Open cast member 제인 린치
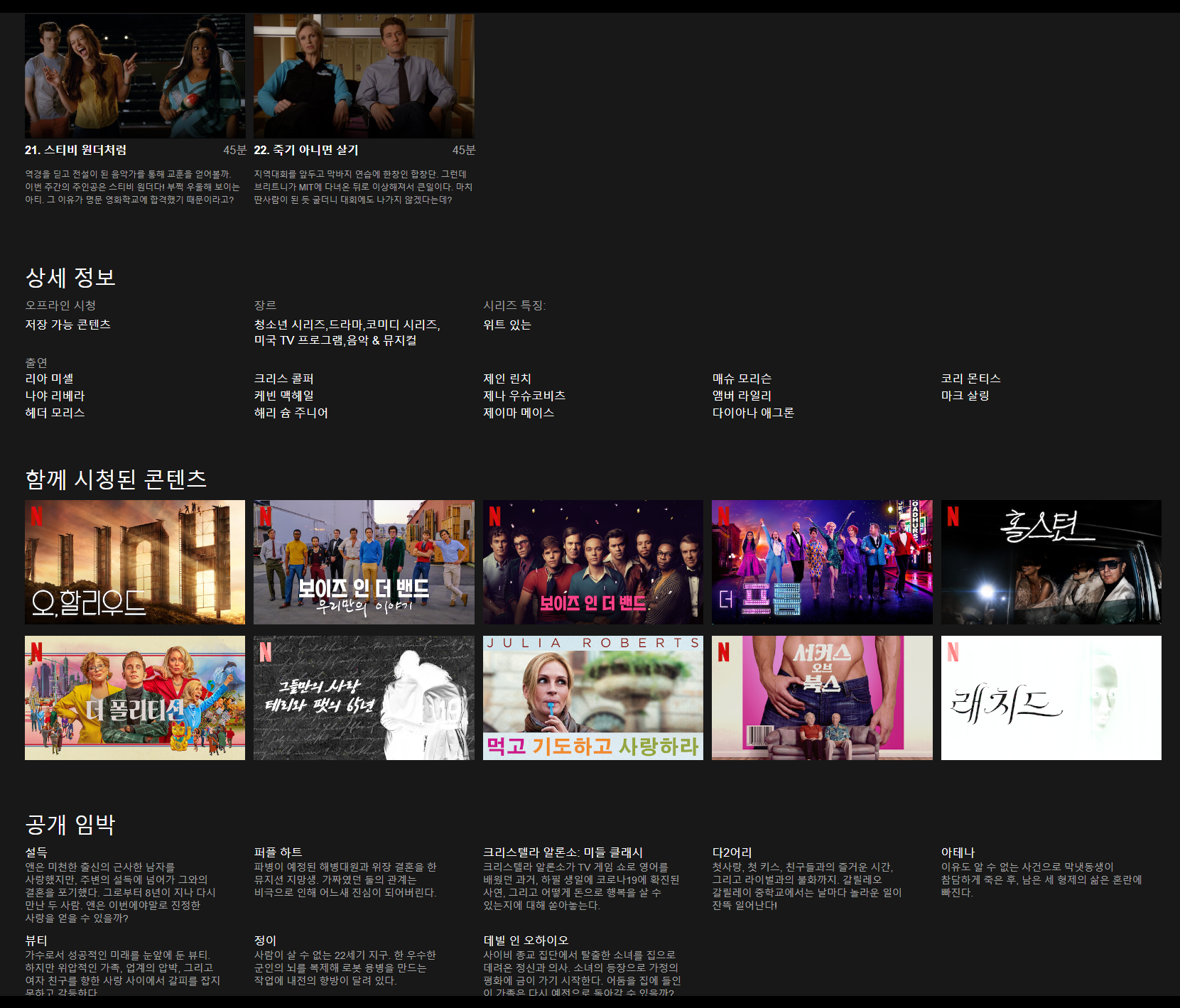The image size is (1180, 1008). 507,379
